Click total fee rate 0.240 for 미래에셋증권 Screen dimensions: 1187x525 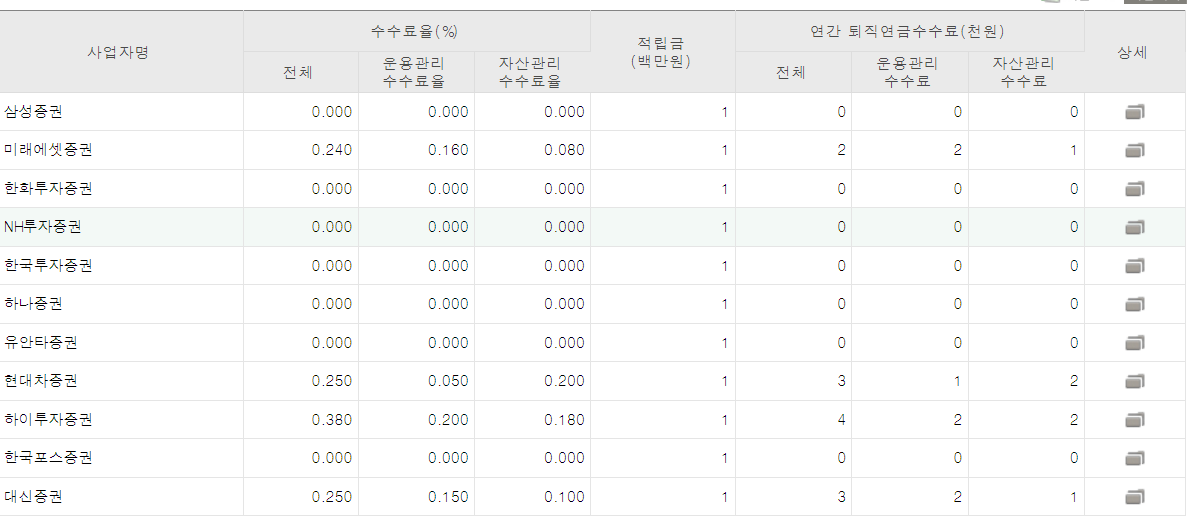click(x=332, y=151)
